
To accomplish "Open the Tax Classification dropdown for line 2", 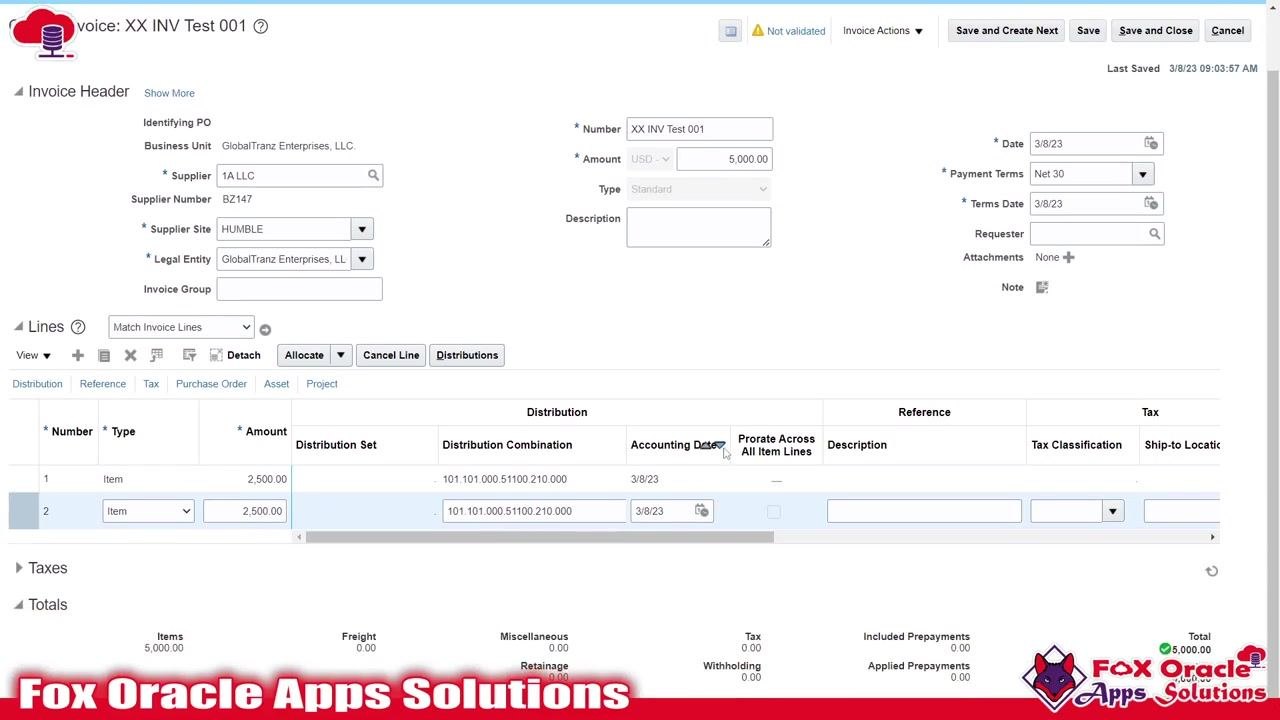I will click(x=1112, y=512).
